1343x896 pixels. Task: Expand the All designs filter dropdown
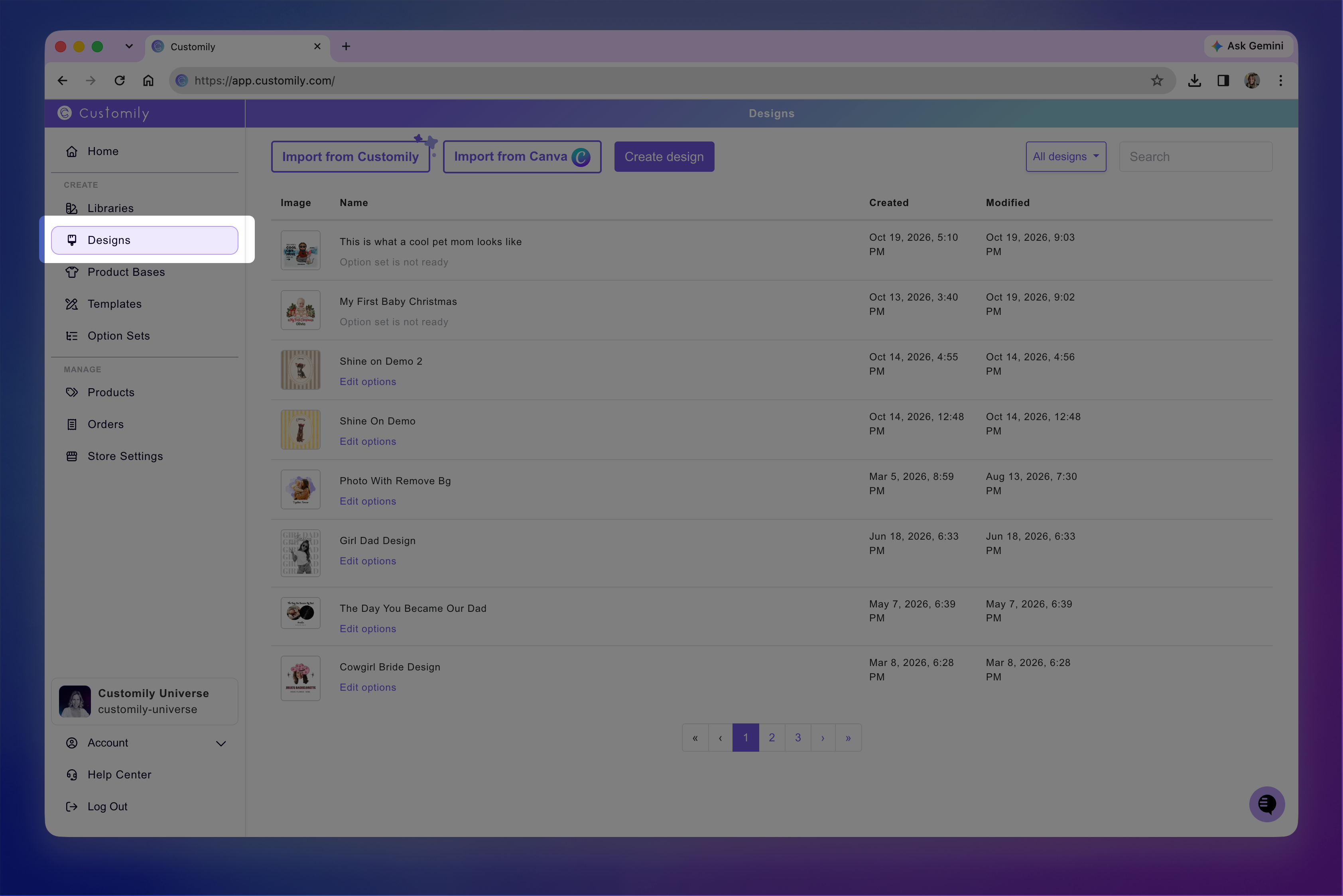pyautogui.click(x=1065, y=157)
